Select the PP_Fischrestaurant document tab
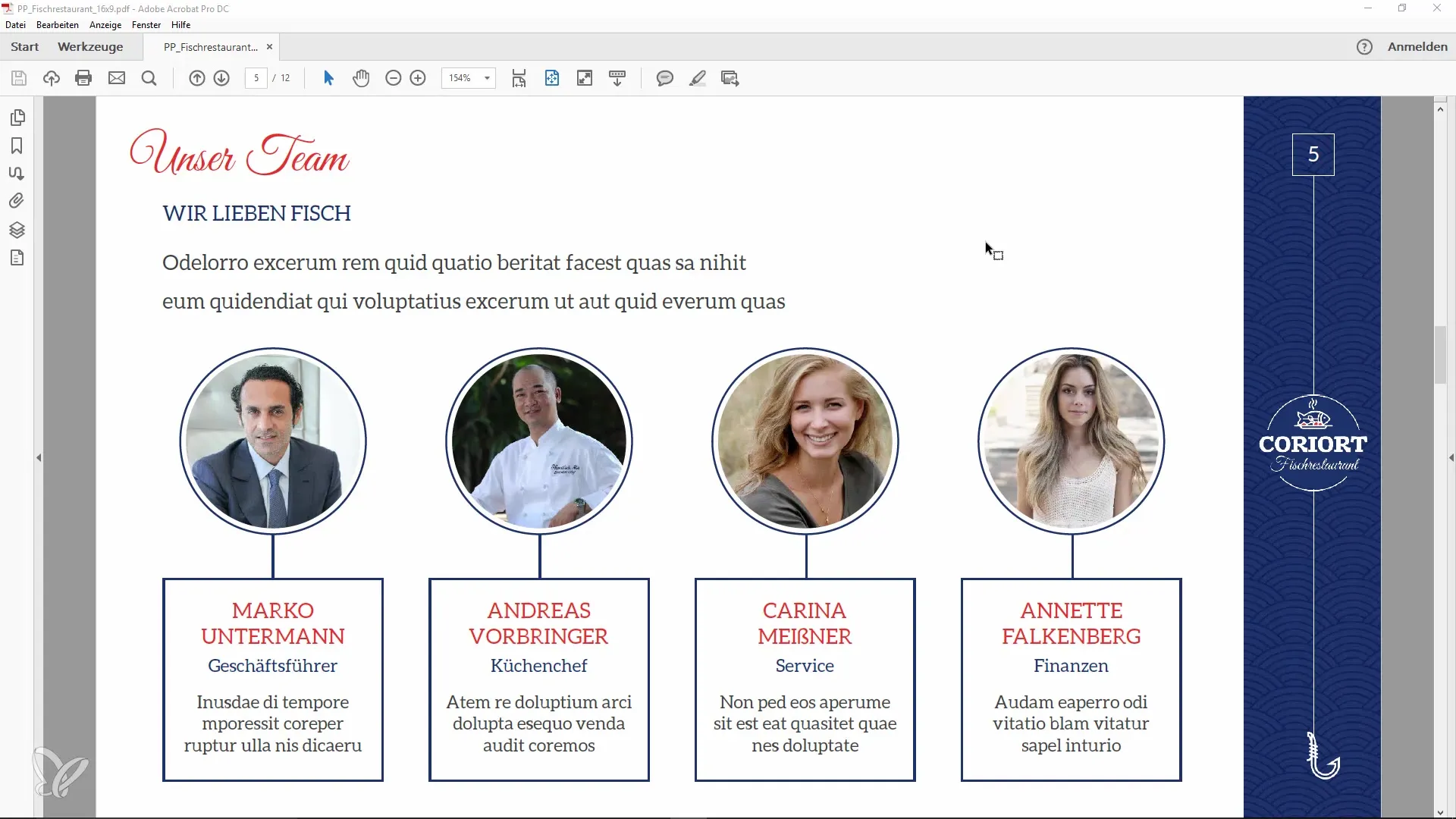 coord(211,47)
